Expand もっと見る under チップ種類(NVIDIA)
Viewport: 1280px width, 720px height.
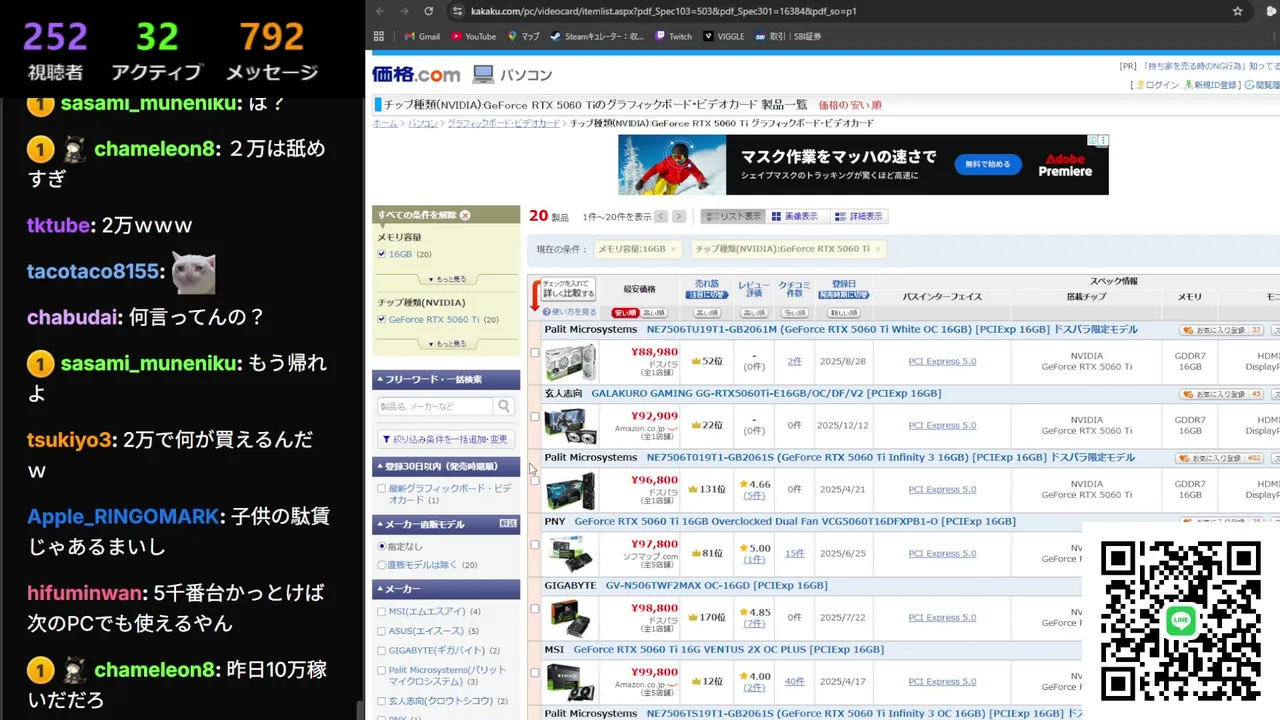446,343
